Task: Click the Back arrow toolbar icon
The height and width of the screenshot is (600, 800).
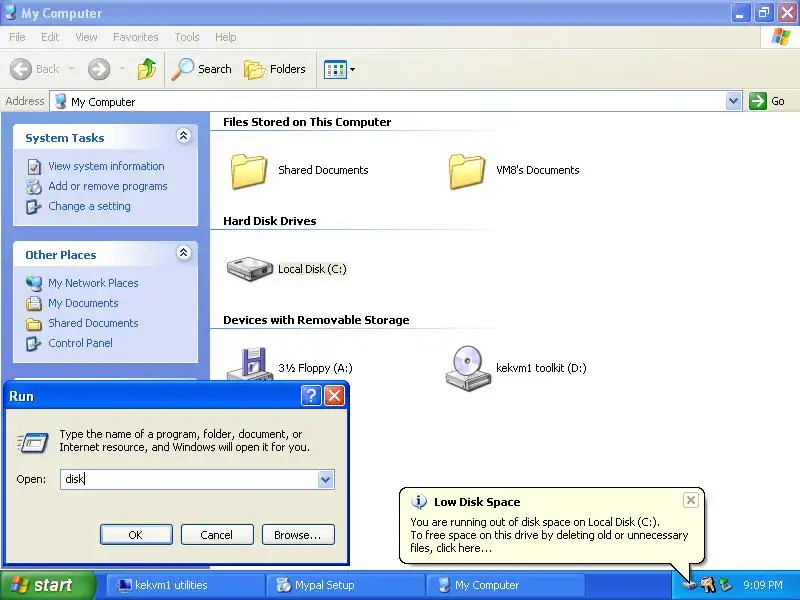Action: (x=21, y=69)
